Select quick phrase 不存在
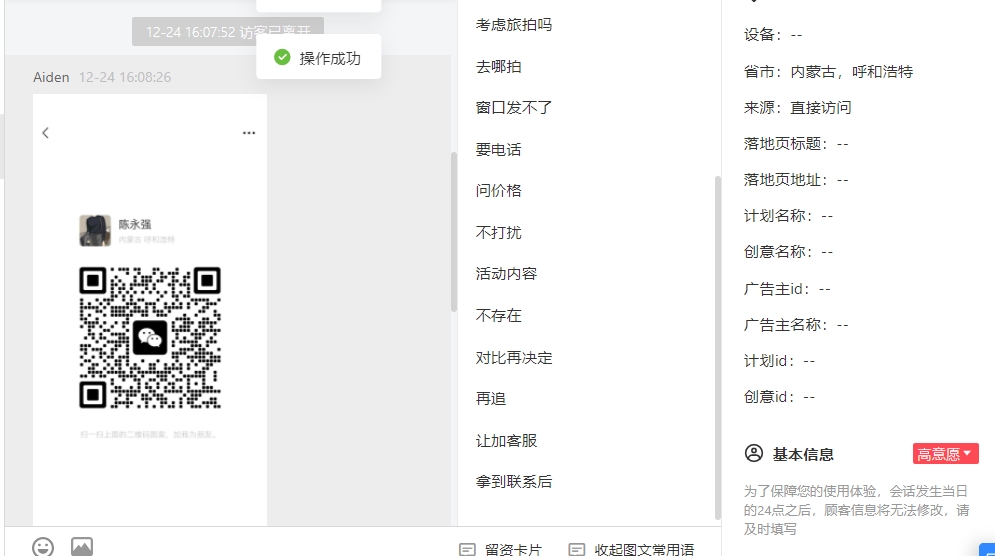Viewport: 995px width, 556px height. point(499,315)
